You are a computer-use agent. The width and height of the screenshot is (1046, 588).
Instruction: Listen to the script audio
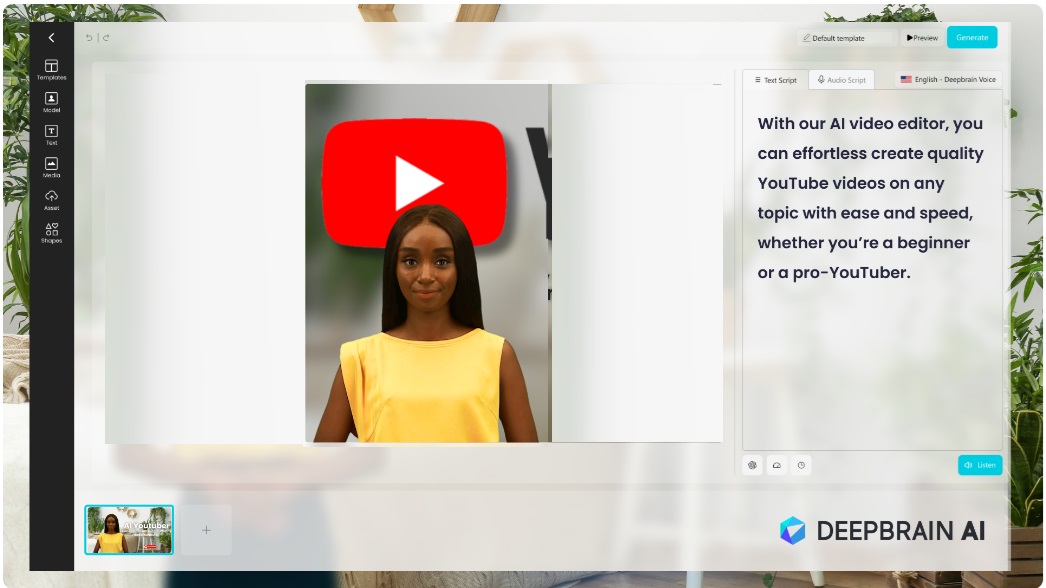pyautogui.click(x=980, y=465)
